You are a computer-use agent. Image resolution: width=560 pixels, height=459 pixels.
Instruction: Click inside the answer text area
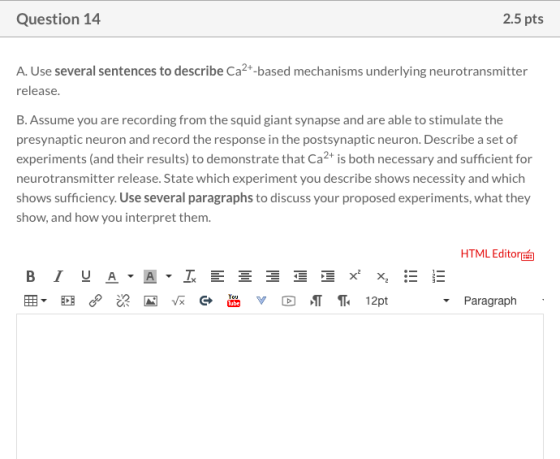(280, 386)
